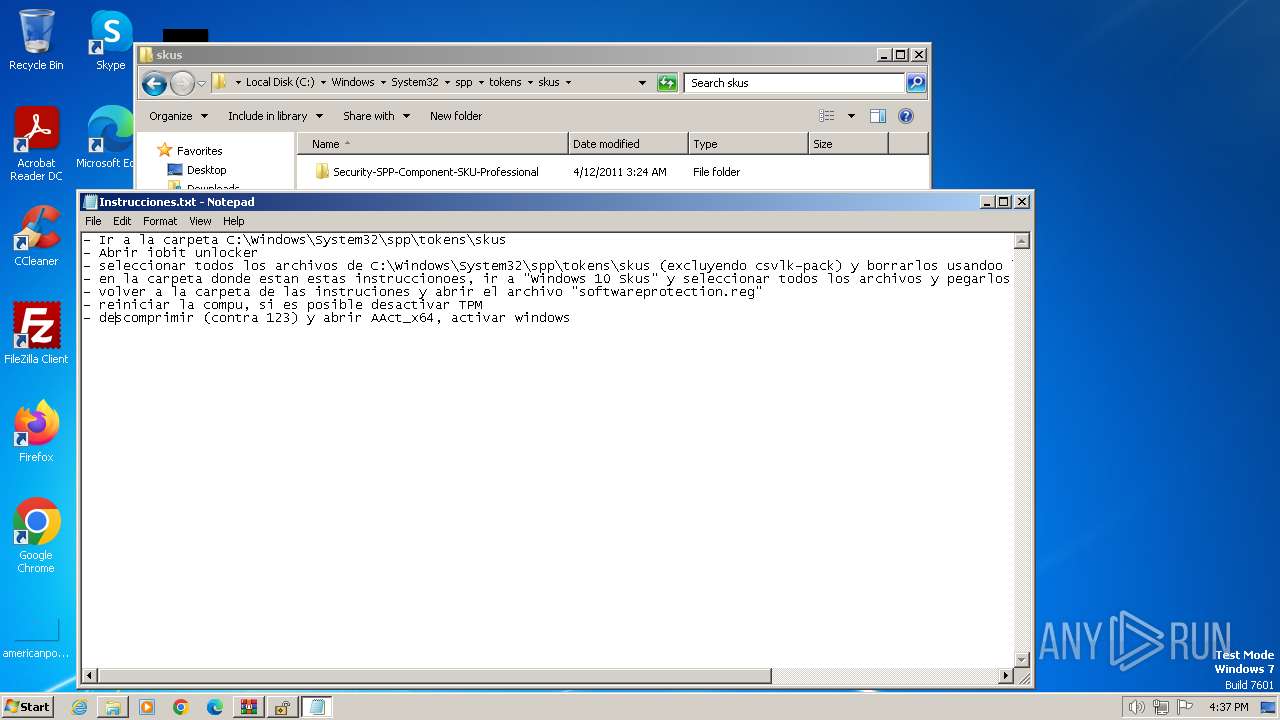Image resolution: width=1280 pixels, height=720 pixels.
Task: Open Acrobat Reader DC desktop icon
Action: click(36, 144)
